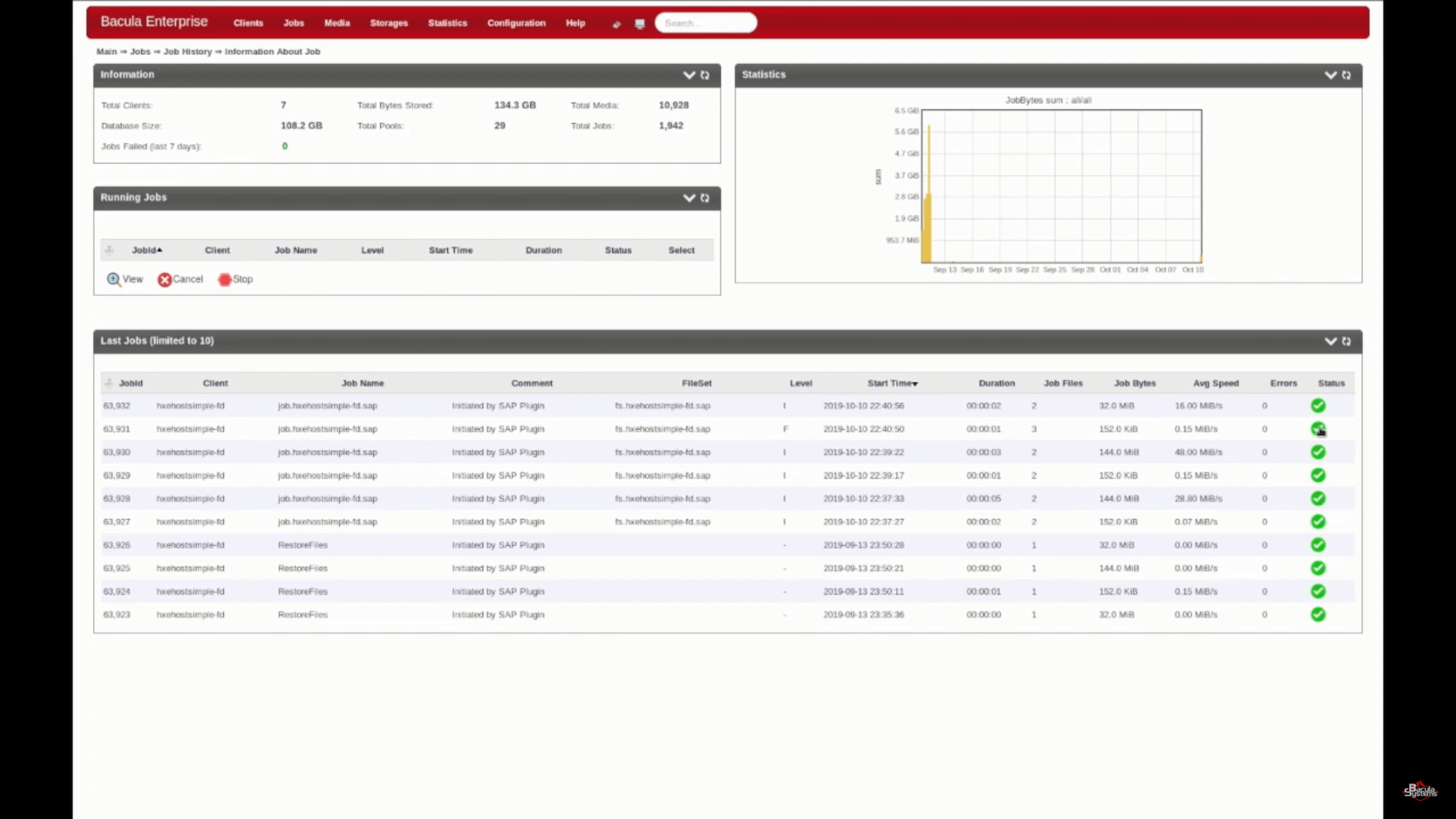Click status check icon for job 63,923
Screen dimensions: 1456x819
tap(1318, 614)
